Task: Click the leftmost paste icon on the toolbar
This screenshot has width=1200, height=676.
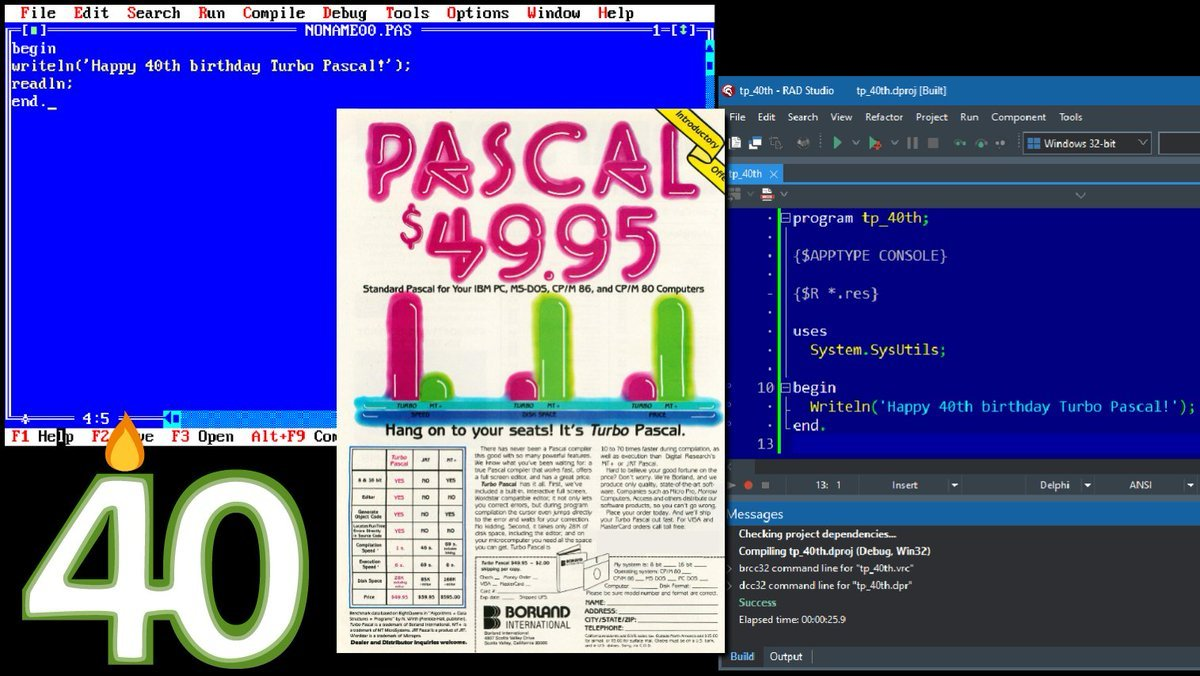Action: [735, 143]
